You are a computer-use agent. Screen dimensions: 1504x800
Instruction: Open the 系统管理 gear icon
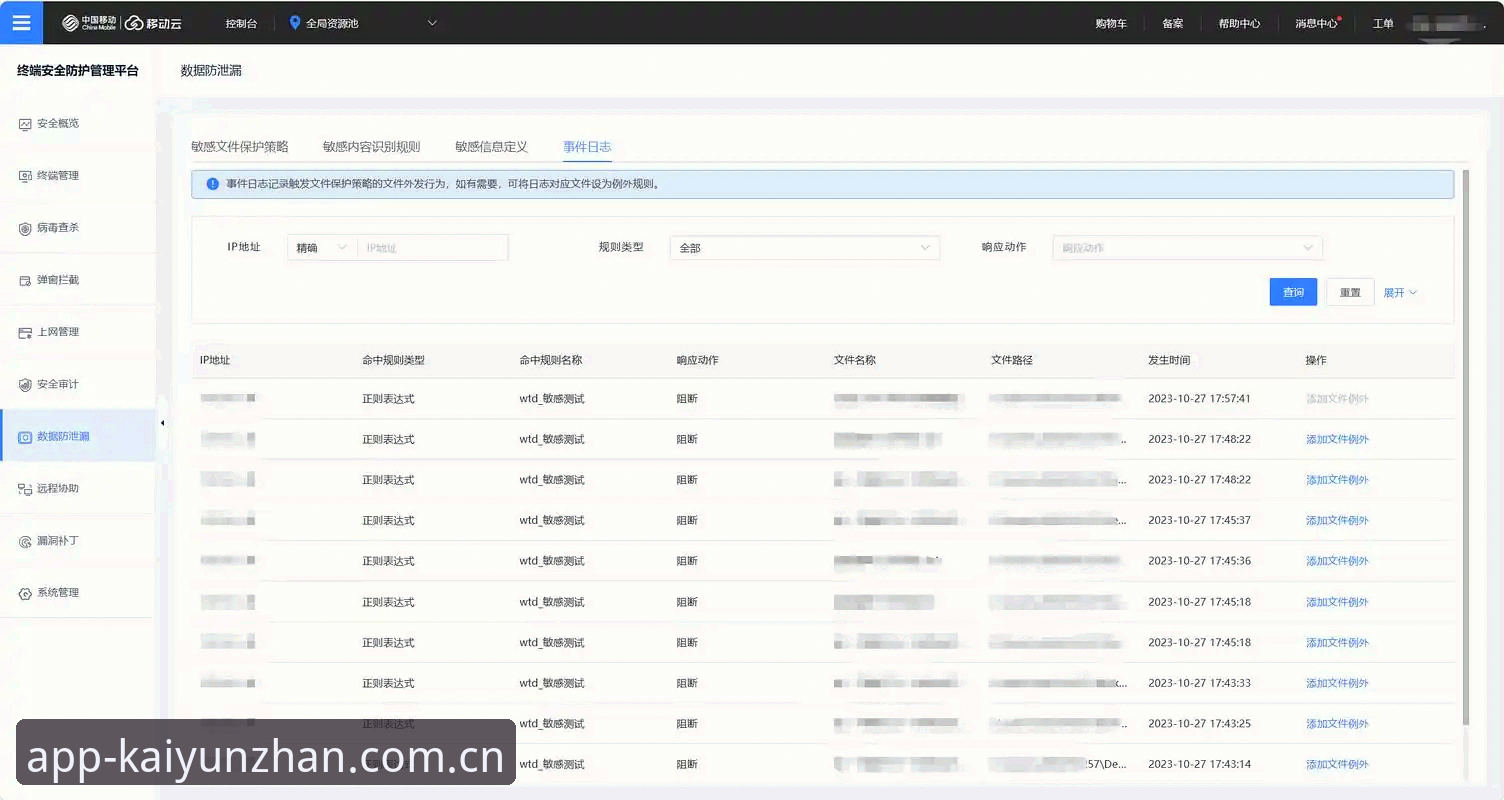[x=25, y=593]
